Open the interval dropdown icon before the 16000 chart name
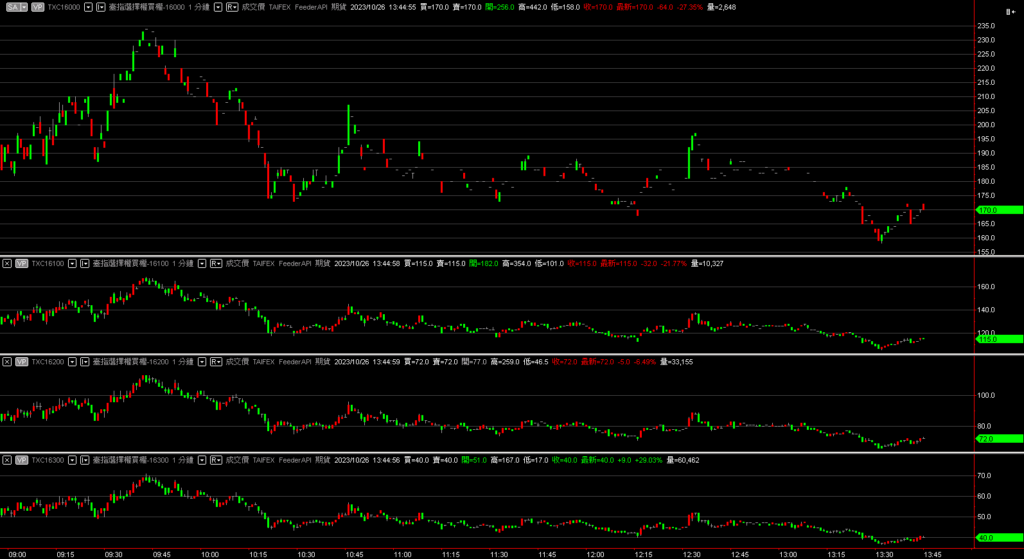The height and width of the screenshot is (559, 1024). point(101,7)
